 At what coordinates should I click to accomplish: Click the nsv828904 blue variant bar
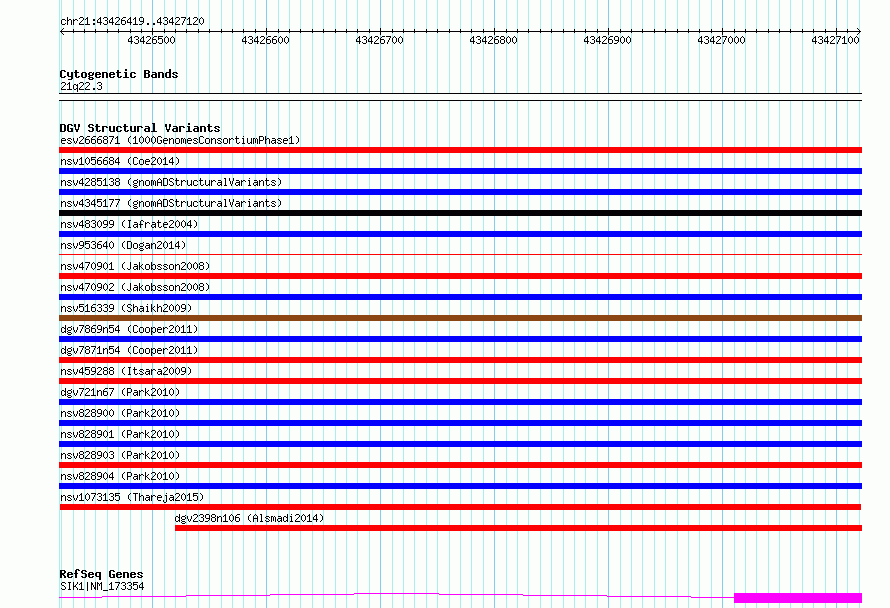(x=460, y=486)
